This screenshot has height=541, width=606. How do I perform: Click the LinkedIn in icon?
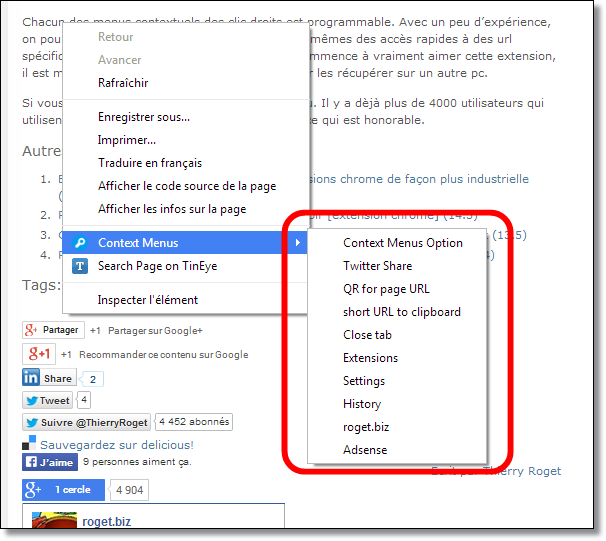point(31,378)
